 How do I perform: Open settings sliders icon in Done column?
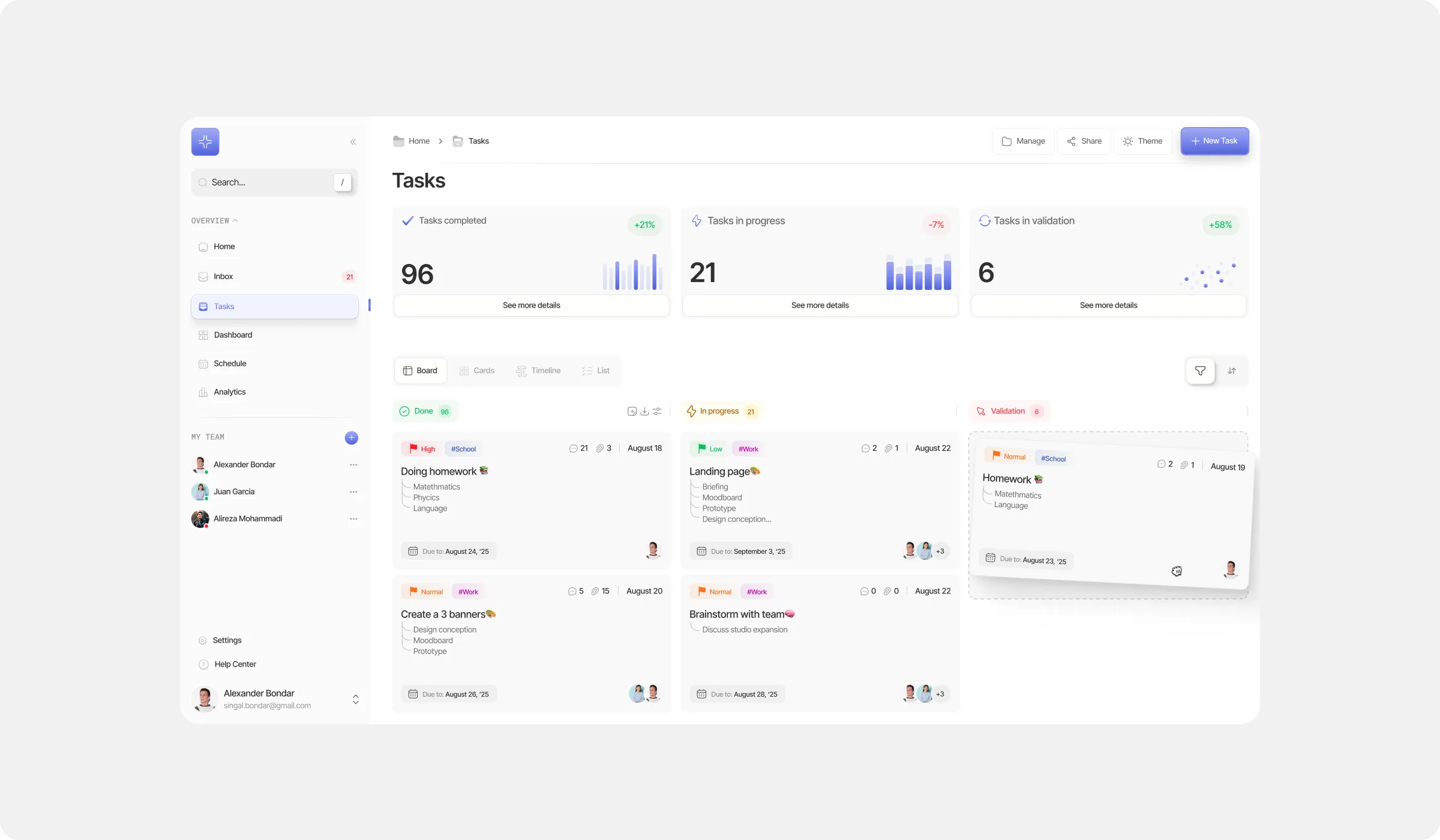click(657, 412)
